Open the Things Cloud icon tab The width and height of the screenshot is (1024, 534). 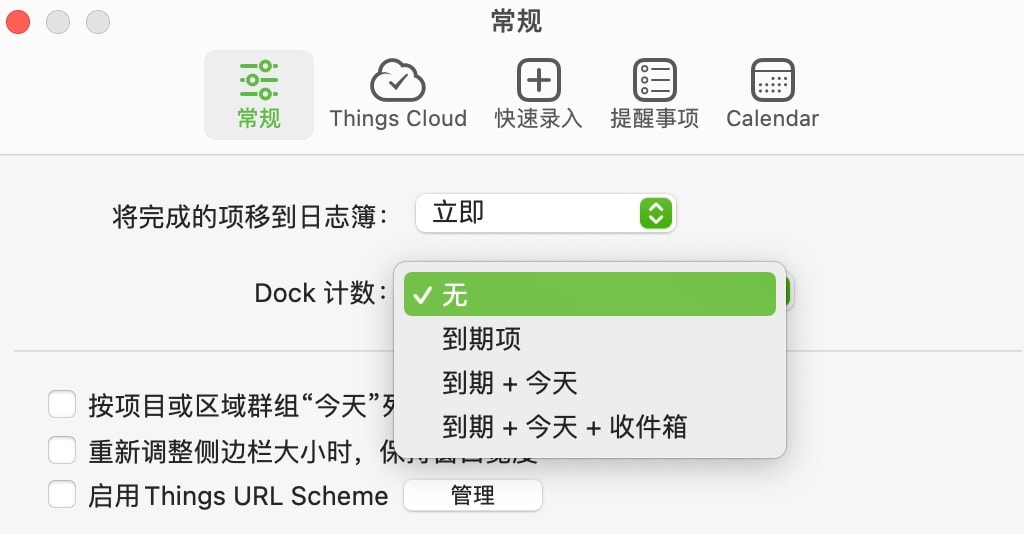398,79
